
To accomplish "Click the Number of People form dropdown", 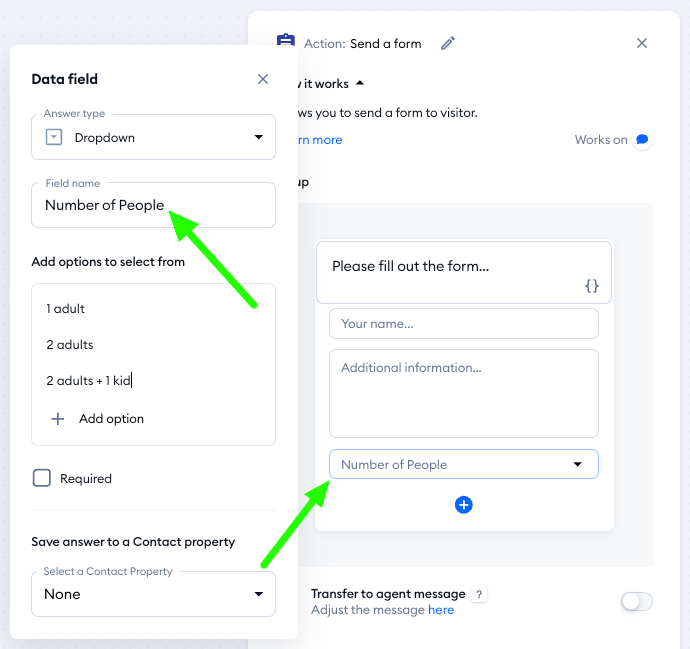I will click(464, 464).
